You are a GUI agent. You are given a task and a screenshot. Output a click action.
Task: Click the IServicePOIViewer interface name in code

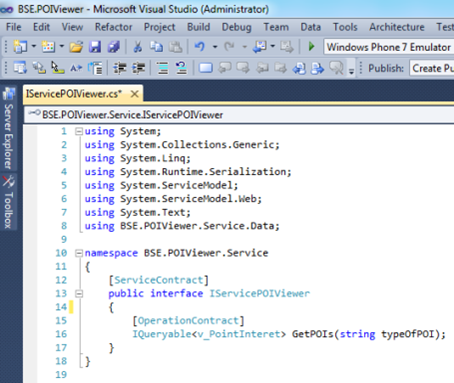(x=260, y=294)
